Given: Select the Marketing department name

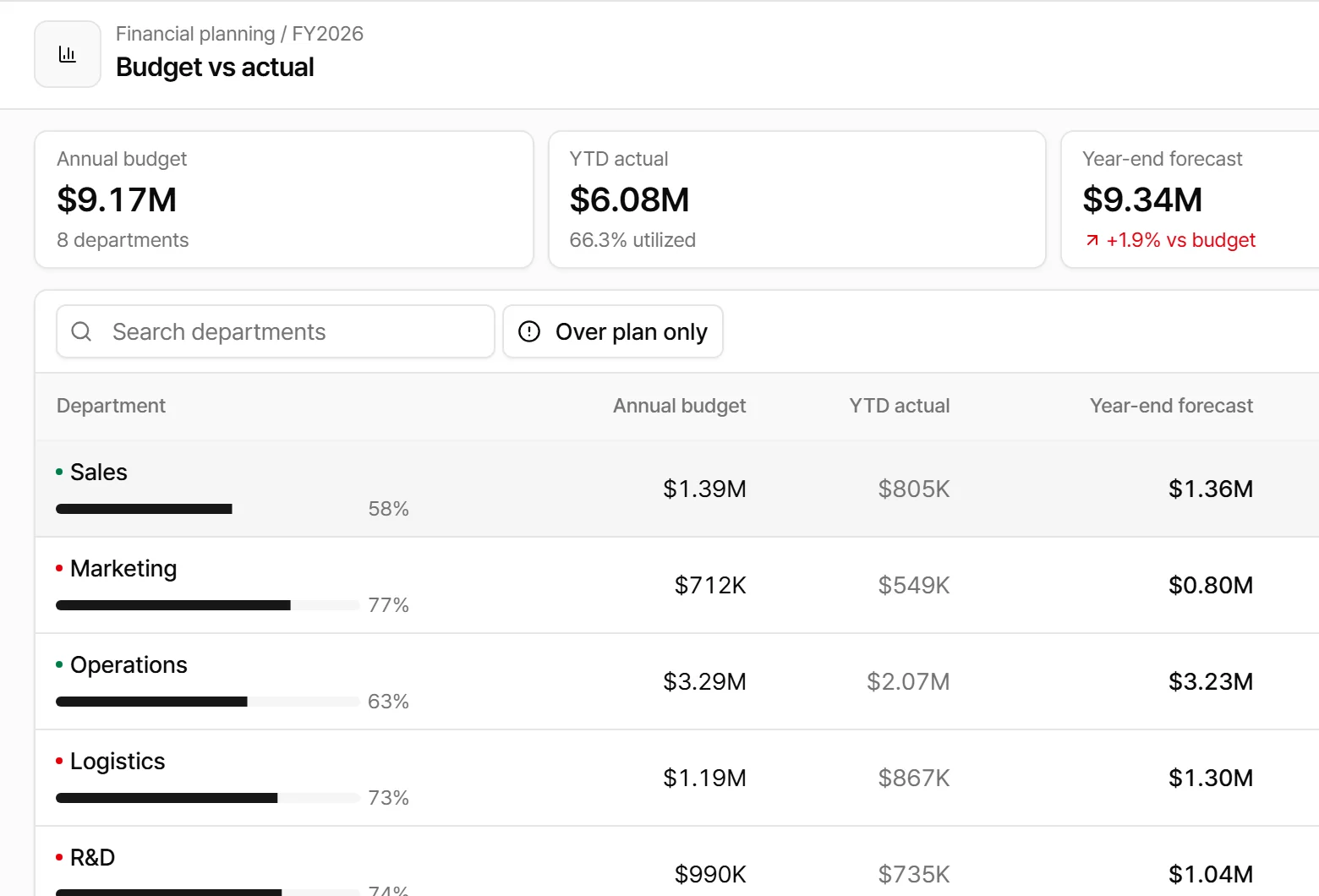Looking at the screenshot, I should (x=123, y=568).
